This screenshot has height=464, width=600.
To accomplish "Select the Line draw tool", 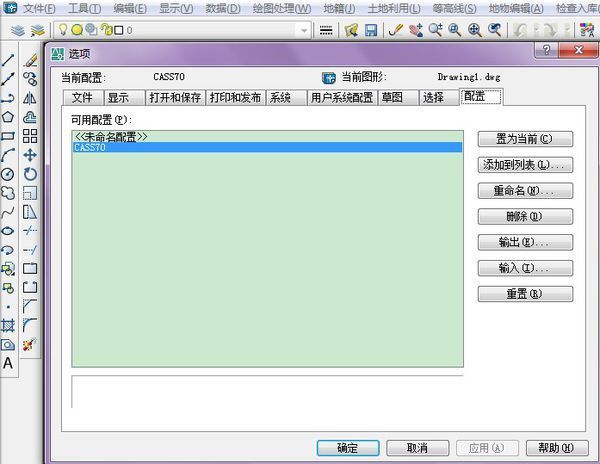I will (x=8, y=60).
